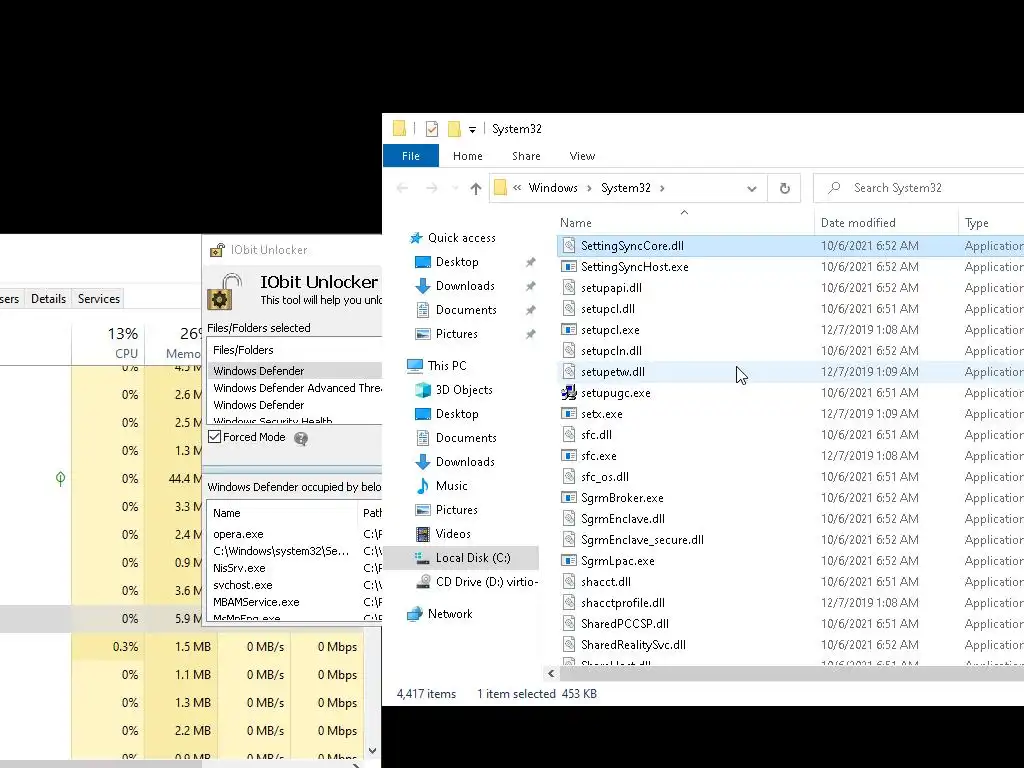The height and width of the screenshot is (768, 1024).
Task: Click the horizontal scrollbar left arrow in Explorer
Action: (551, 673)
